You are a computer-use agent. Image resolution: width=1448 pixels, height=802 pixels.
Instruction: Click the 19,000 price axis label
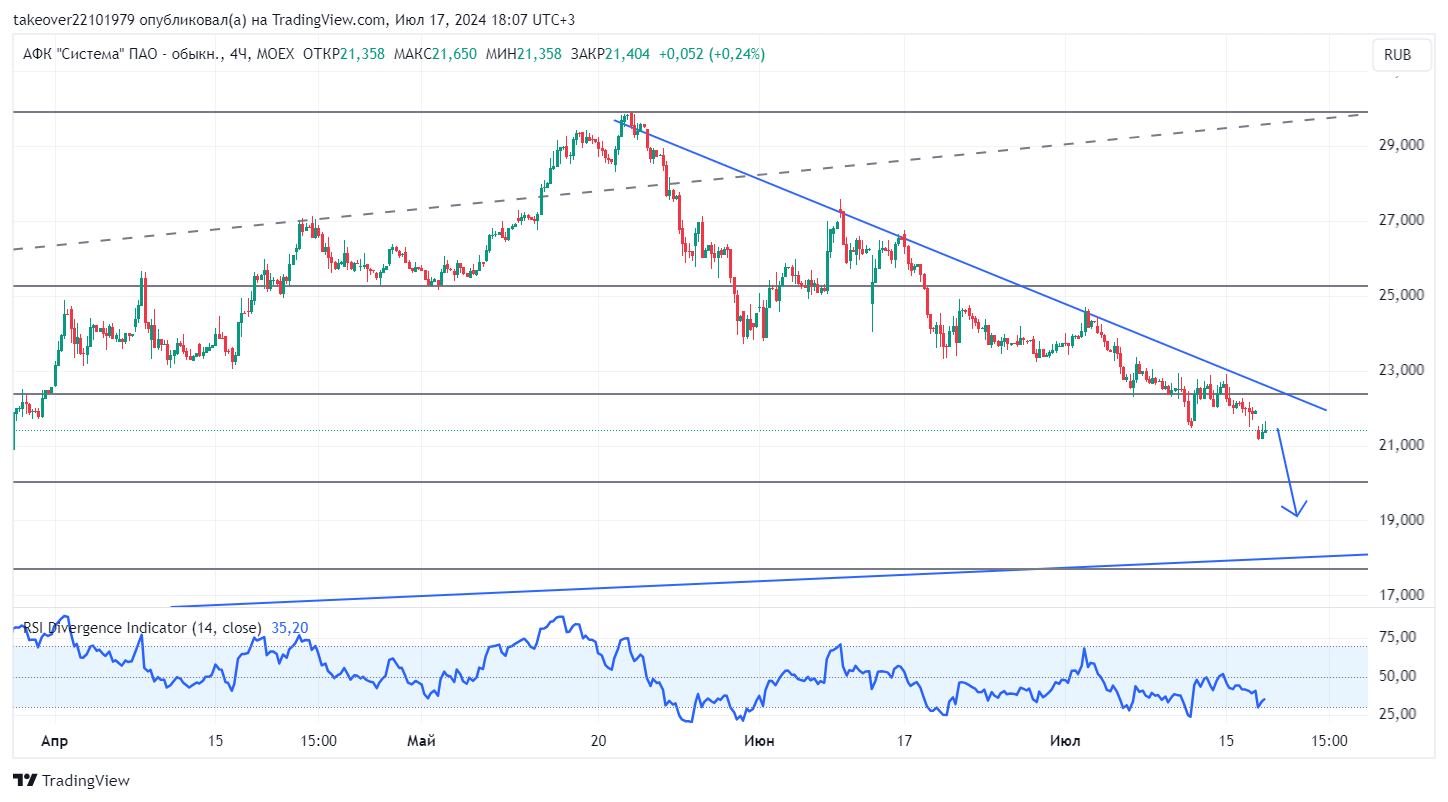click(1400, 520)
